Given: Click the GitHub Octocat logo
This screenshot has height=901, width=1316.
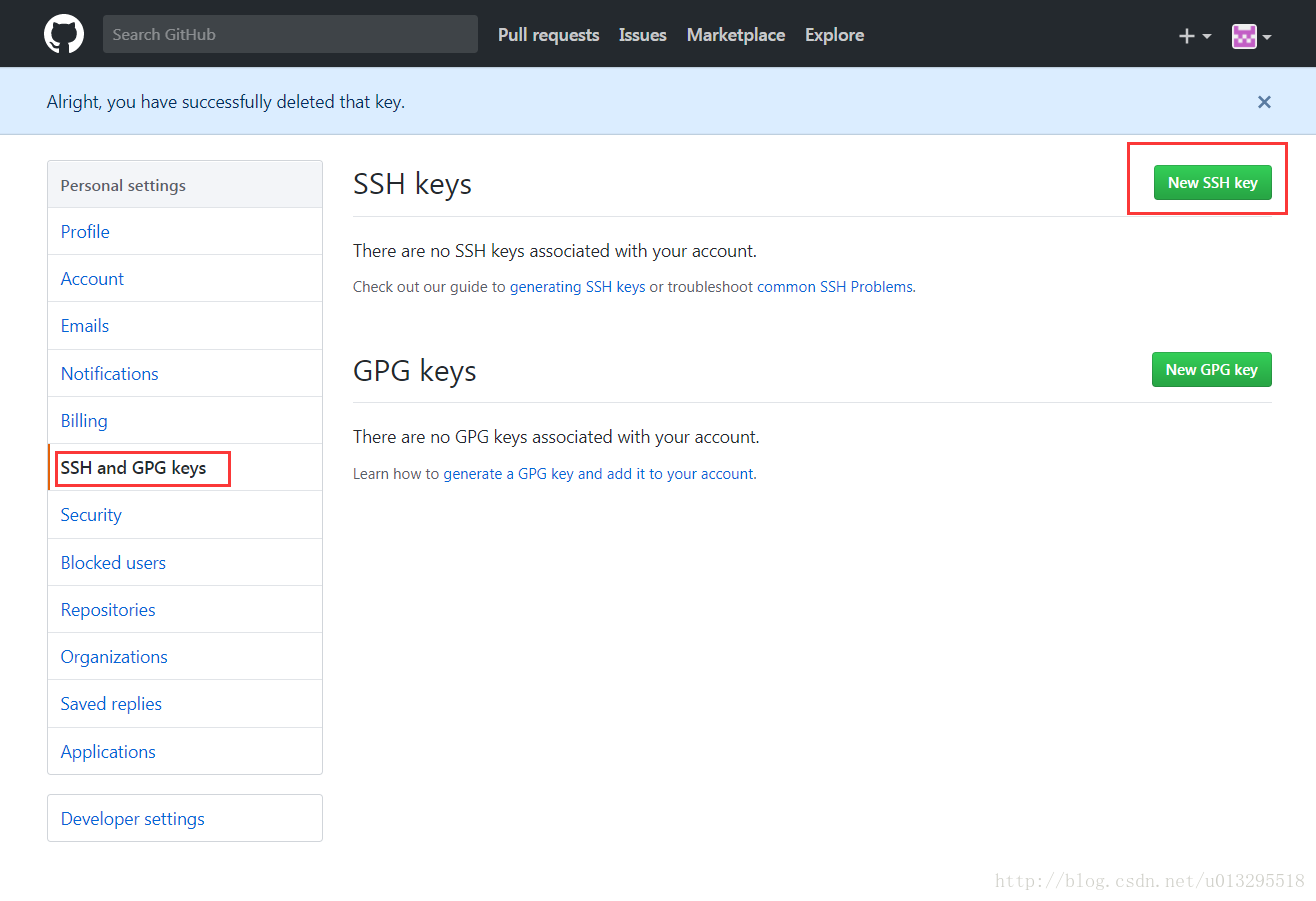Looking at the screenshot, I should (64, 34).
